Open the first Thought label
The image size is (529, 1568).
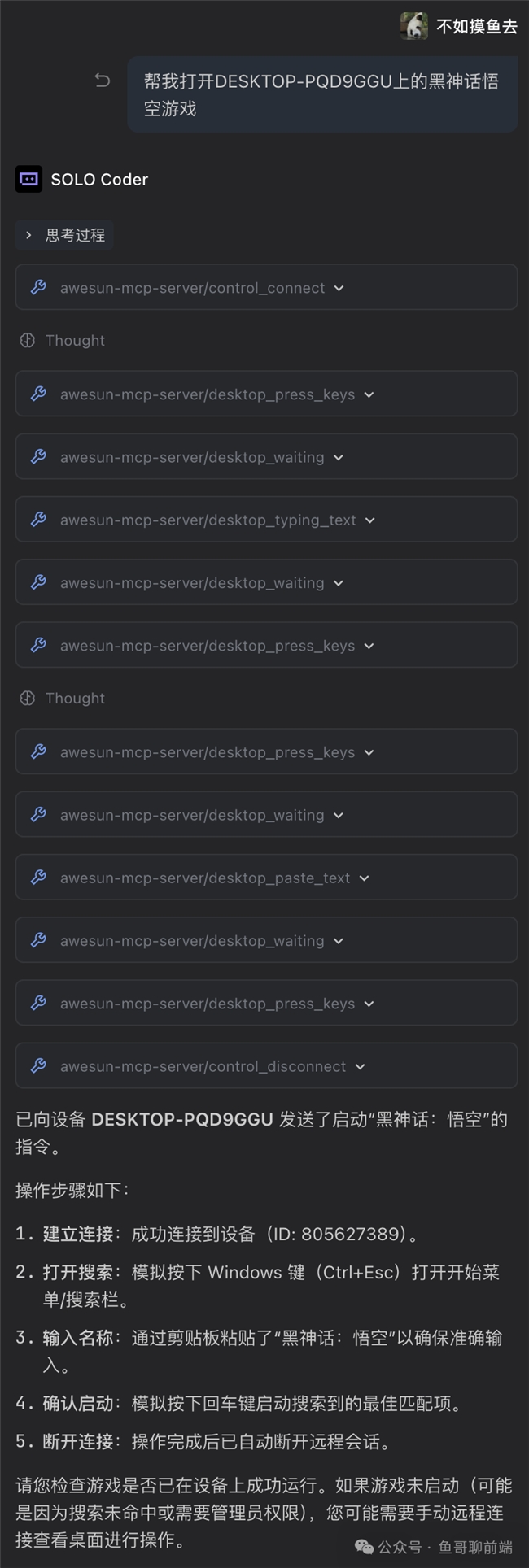click(75, 340)
